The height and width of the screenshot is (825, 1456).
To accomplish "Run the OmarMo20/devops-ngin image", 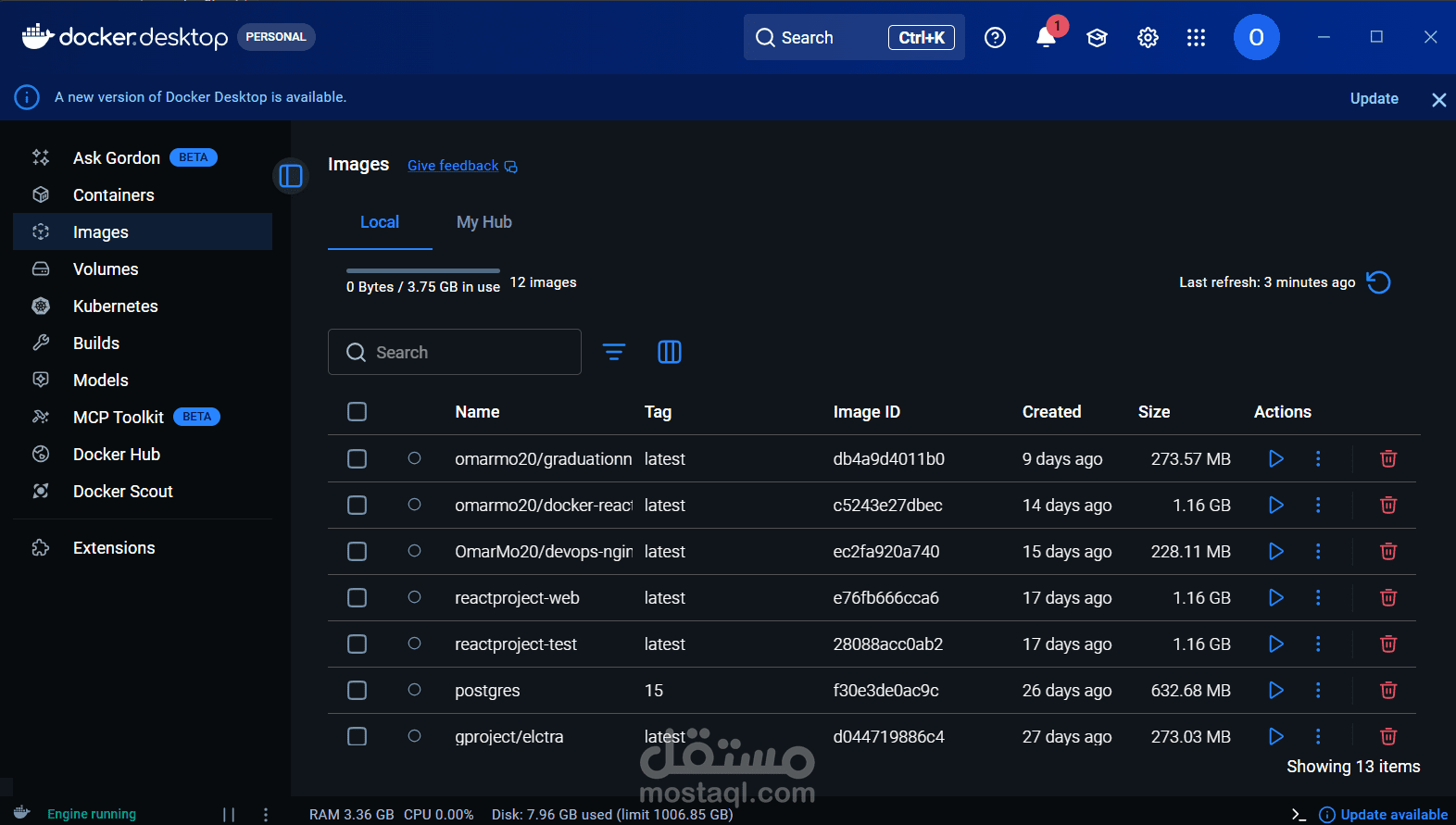I will tap(1275, 551).
